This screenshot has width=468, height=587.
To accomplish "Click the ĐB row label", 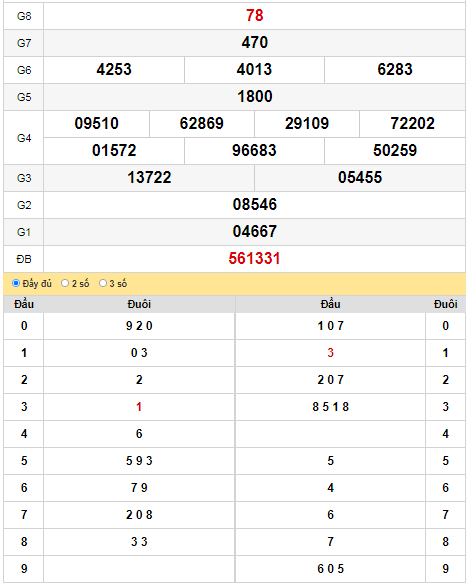I will [24, 259].
